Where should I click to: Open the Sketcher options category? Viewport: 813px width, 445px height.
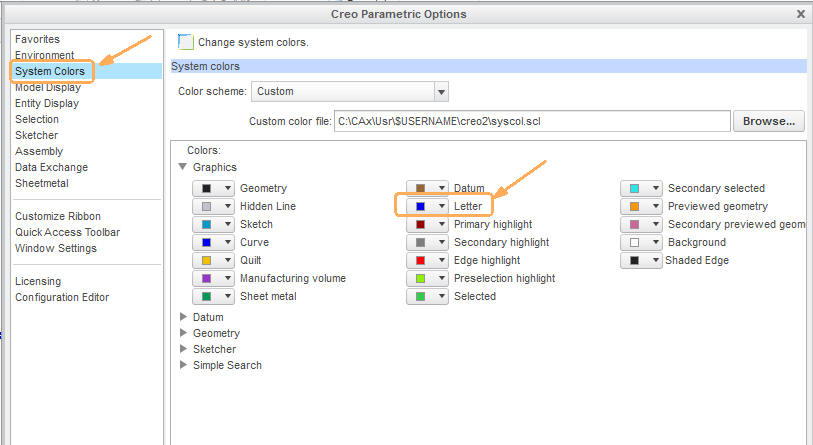tap(36, 135)
